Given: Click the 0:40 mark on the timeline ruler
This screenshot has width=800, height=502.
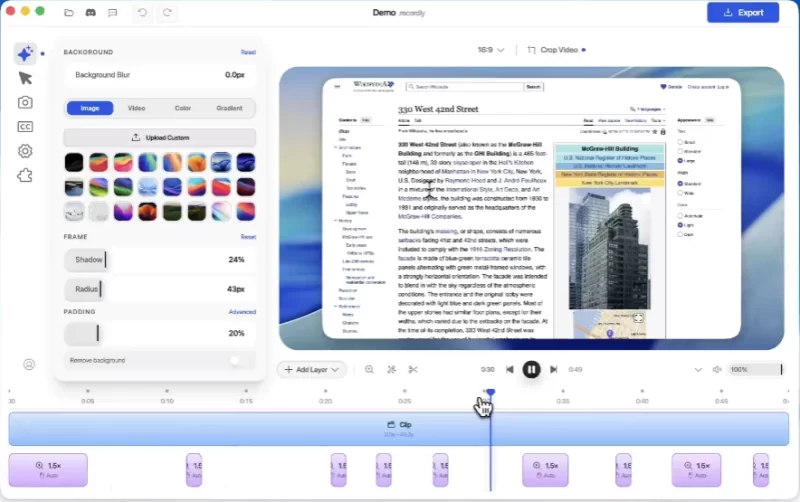Looking at the screenshot, I should [x=642, y=401].
